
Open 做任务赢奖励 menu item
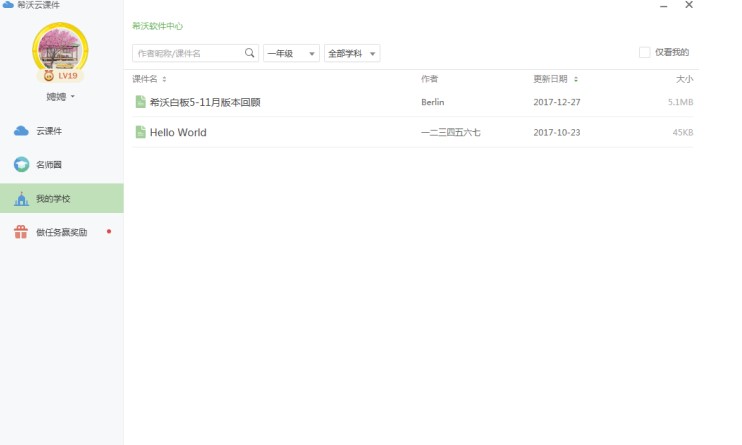[x=62, y=232]
